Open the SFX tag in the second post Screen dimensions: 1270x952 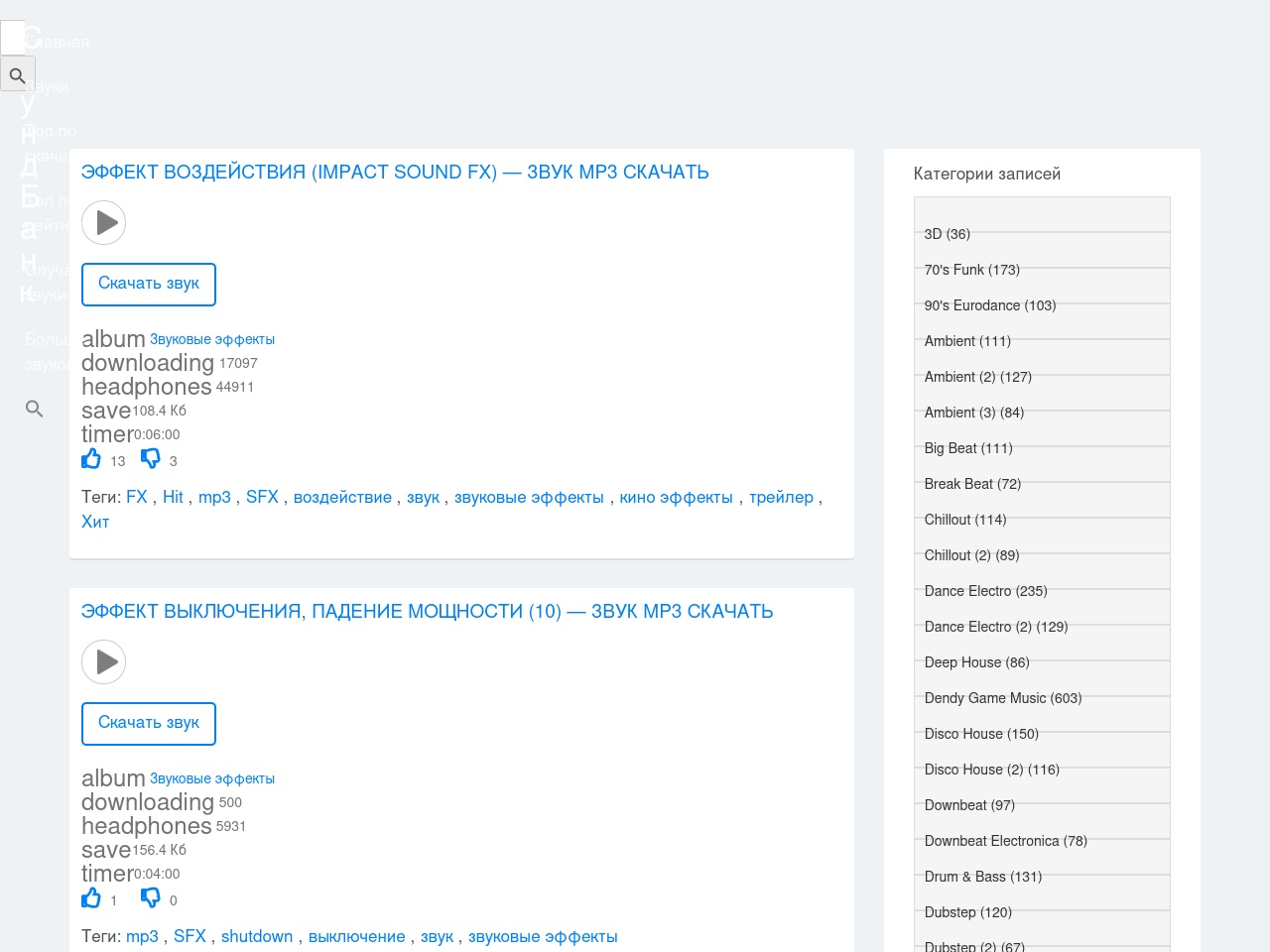(190, 936)
